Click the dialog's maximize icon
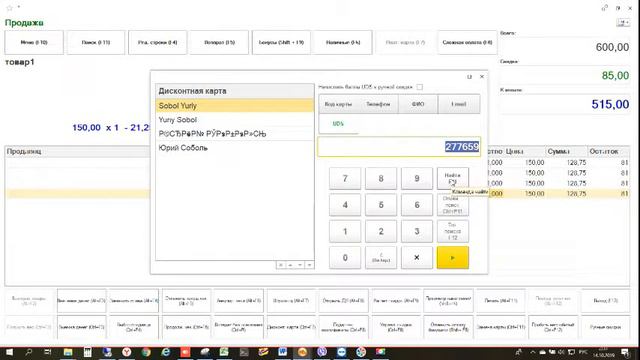This screenshot has width=640, height=360. pos(469,77)
